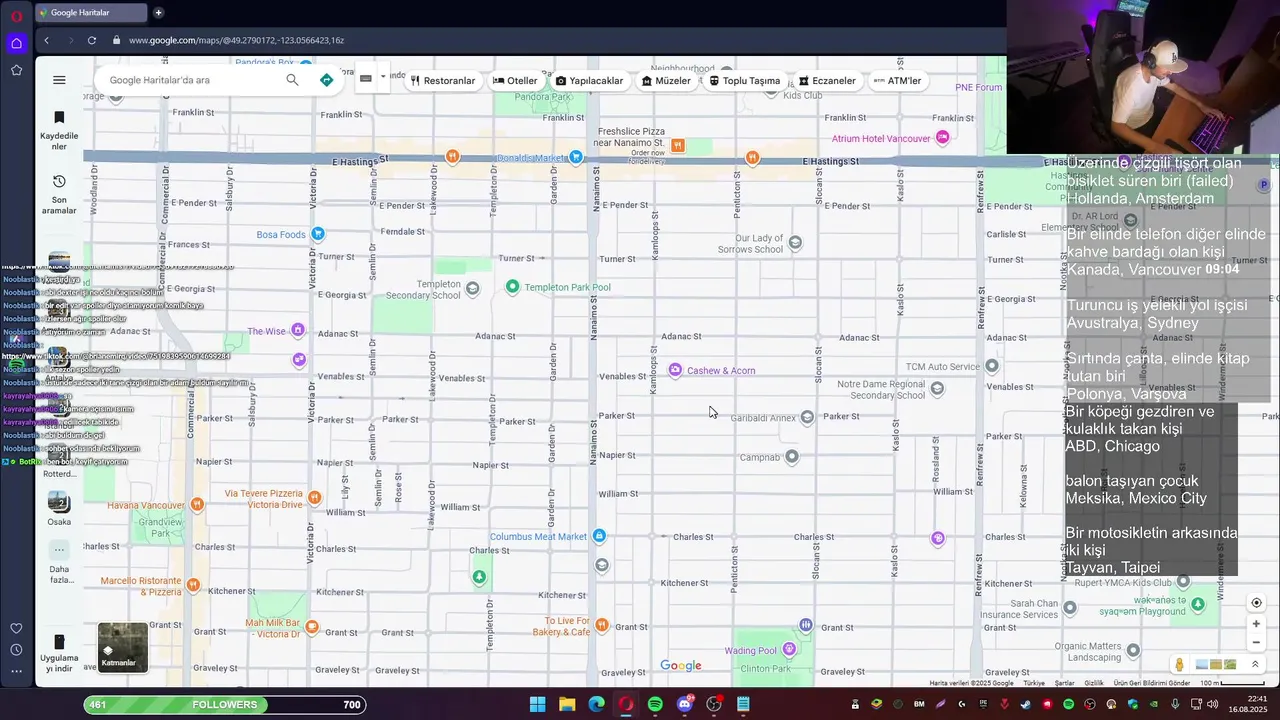Image resolution: width=1280 pixels, height=720 pixels.
Task: Select the Restoranlar category chip
Action: click(x=443, y=81)
